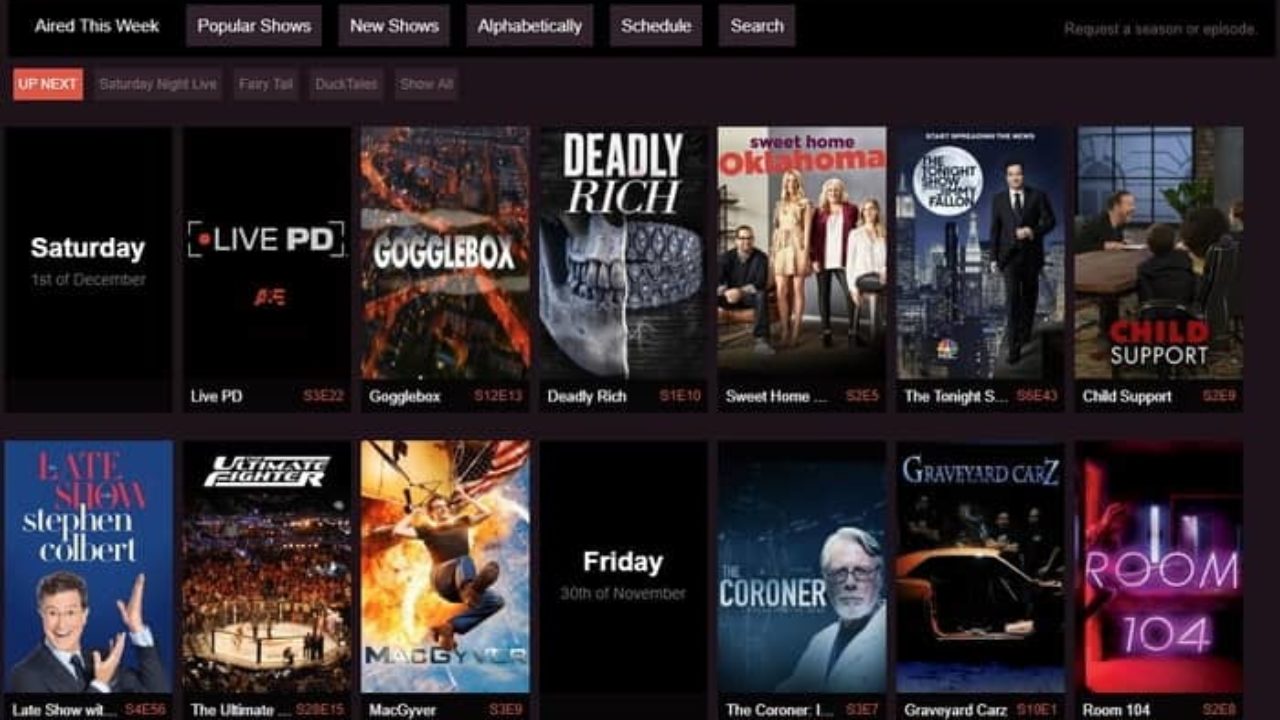Click episode code S12E13 for Gogglebox
The image size is (1280, 720).
[x=498, y=396]
